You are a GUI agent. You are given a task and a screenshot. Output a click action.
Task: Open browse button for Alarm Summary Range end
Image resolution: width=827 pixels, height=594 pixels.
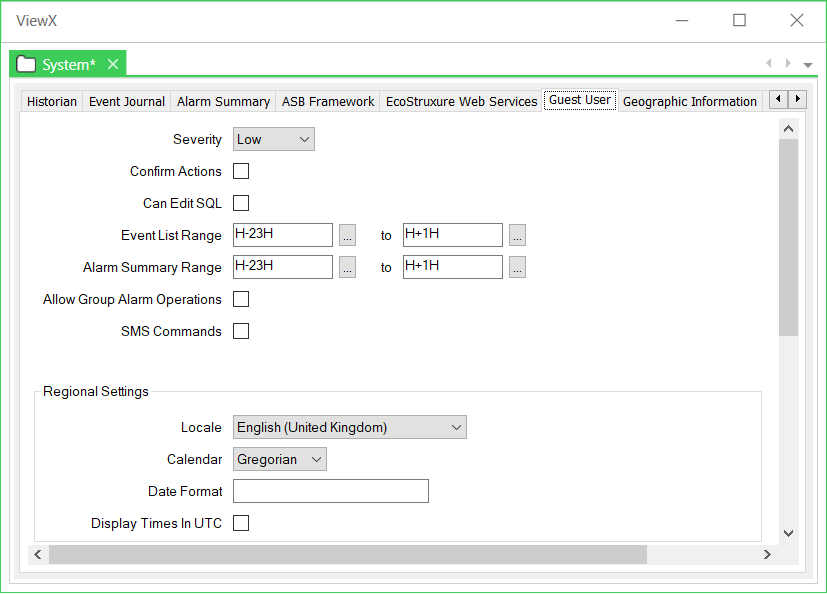coord(517,268)
